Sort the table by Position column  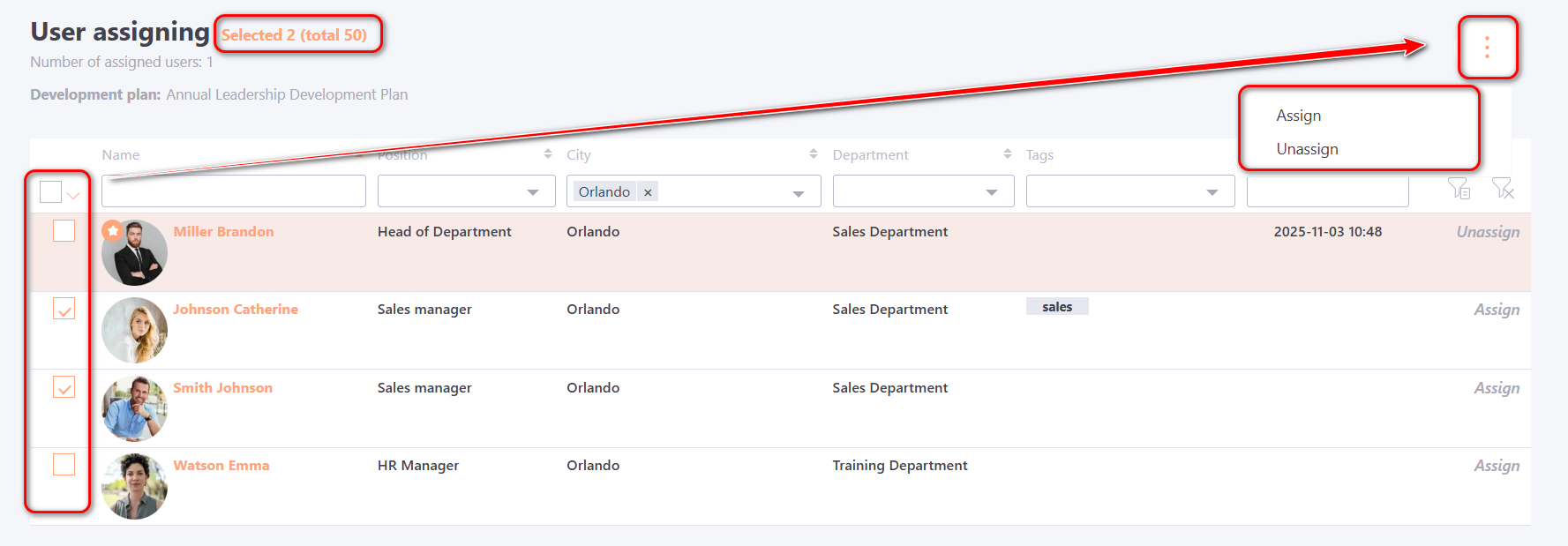(x=548, y=154)
